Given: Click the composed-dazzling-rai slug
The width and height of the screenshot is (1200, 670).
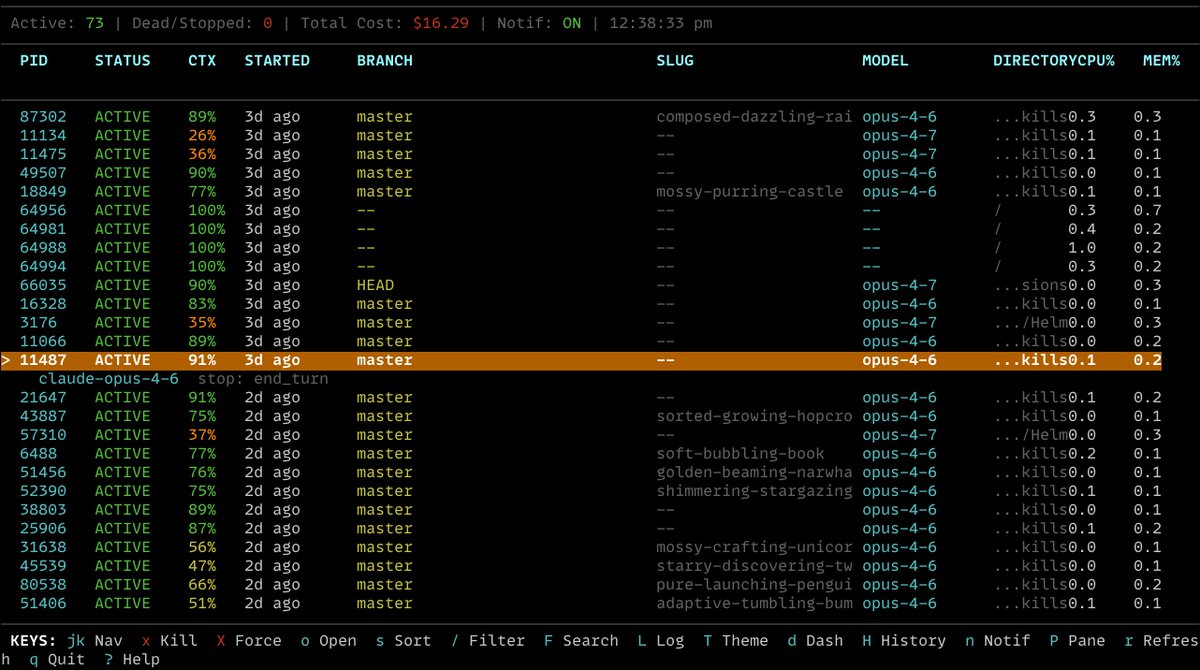Looking at the screenshot, I should (x=754, y=117).
